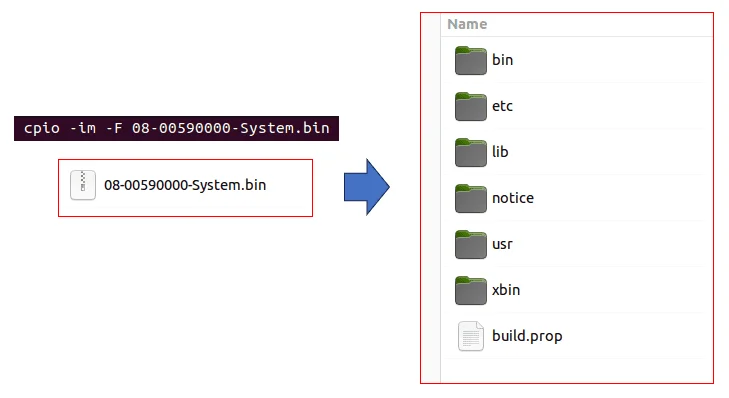Select the bin folder icon

click(x=471, y=60)
